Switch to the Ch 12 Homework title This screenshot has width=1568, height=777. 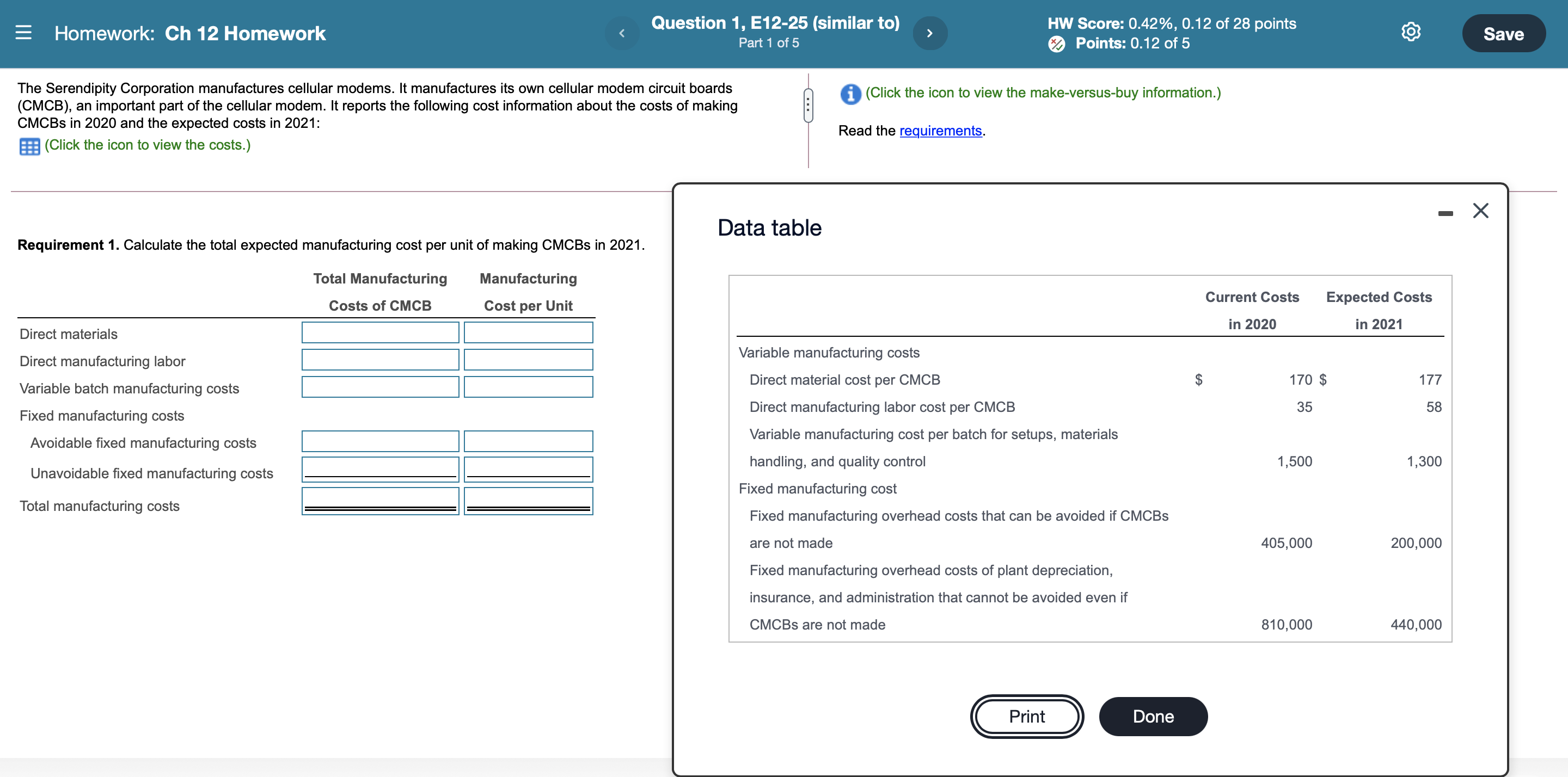pos(244,34)
